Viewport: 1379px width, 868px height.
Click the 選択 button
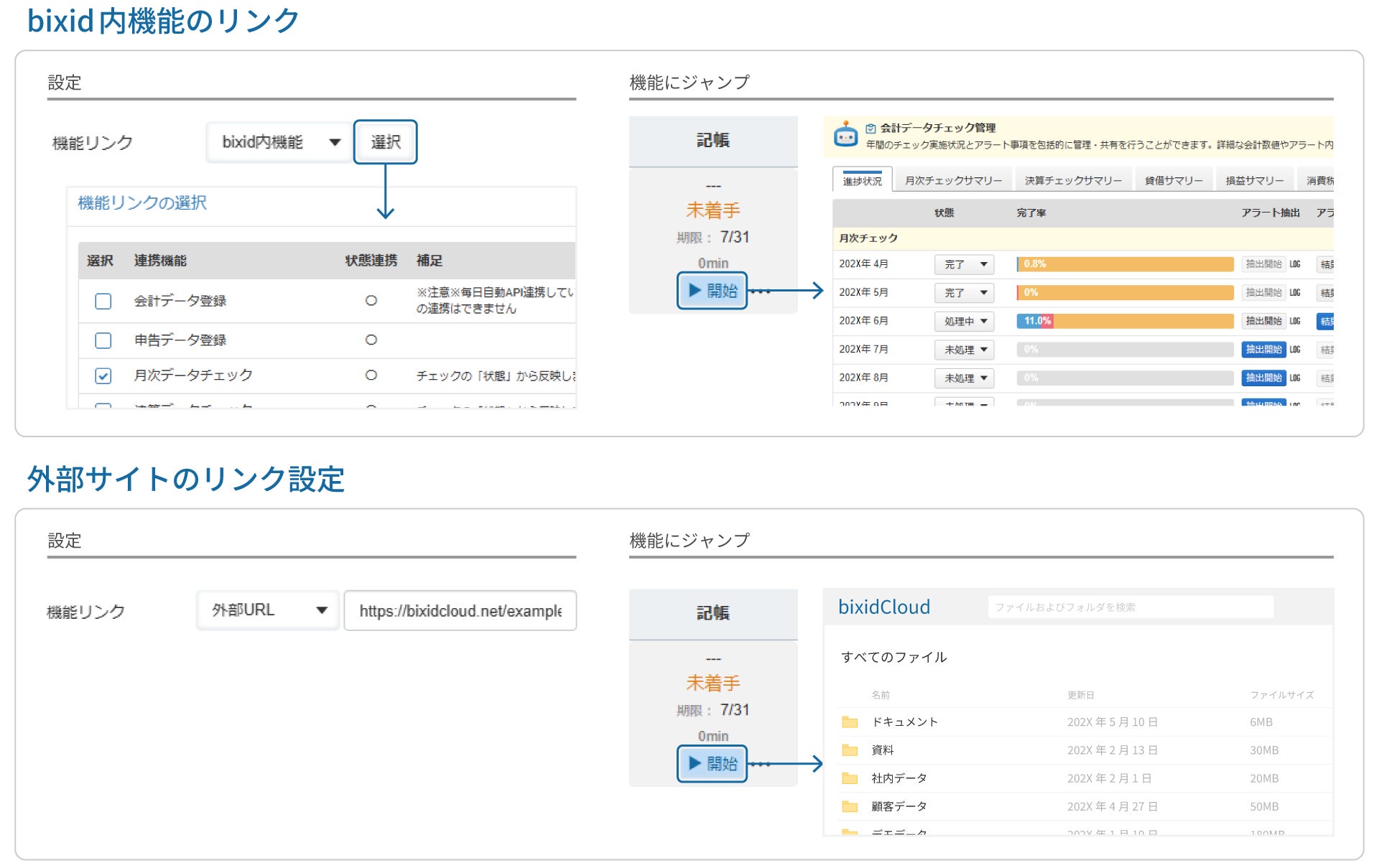point(386,142)
